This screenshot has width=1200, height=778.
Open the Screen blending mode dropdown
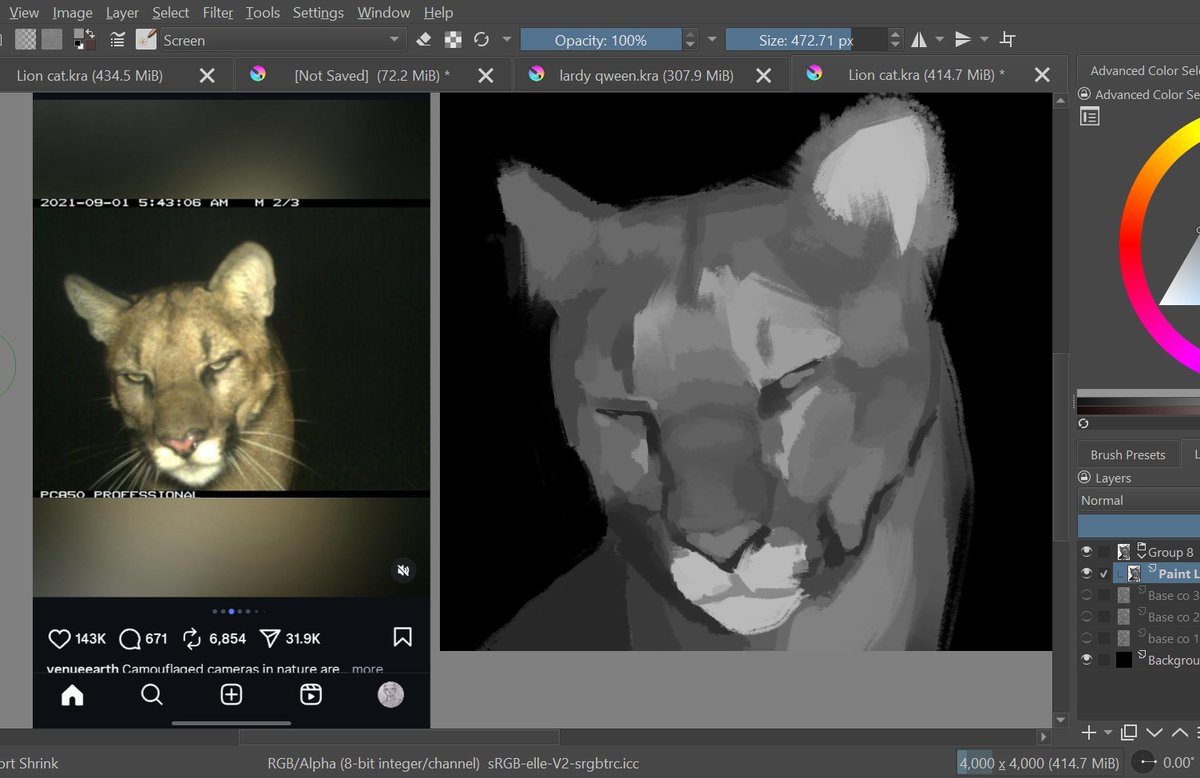coord(280,42)
